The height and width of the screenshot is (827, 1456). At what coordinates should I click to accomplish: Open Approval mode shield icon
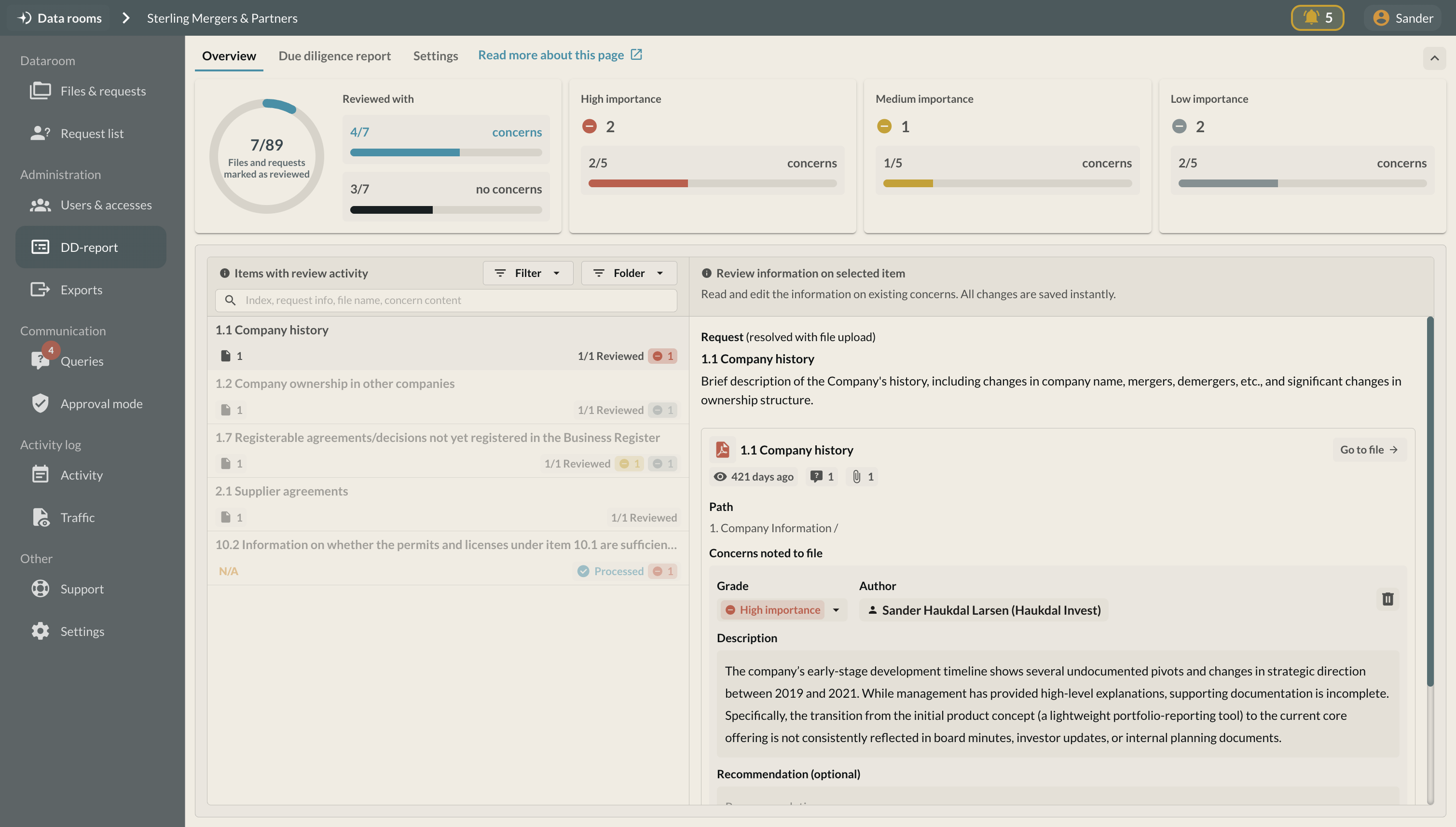[x=41, y=403]
